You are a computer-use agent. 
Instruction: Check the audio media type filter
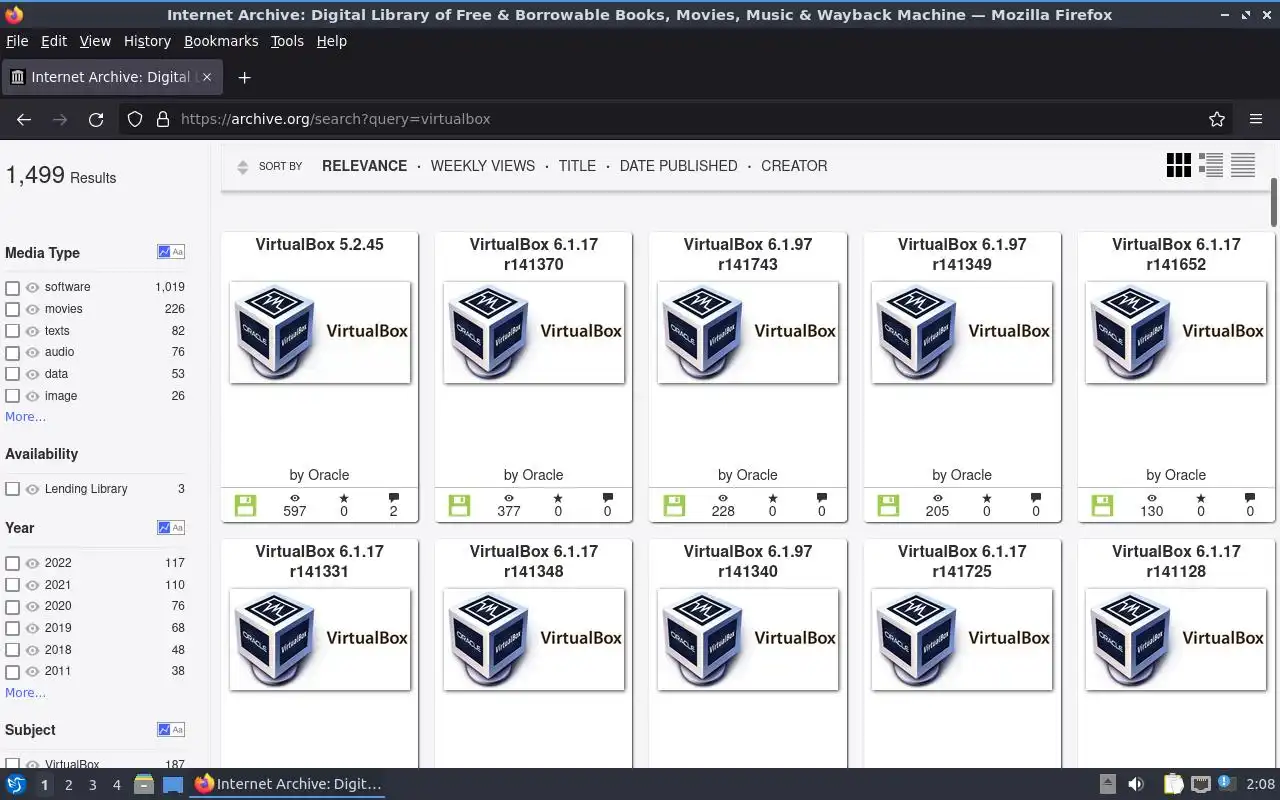pyautogui.click(x=12, y=353)
